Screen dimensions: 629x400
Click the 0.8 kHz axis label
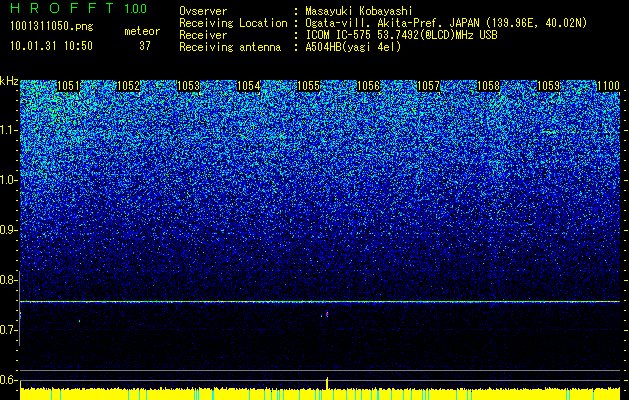tap(8, 280)
